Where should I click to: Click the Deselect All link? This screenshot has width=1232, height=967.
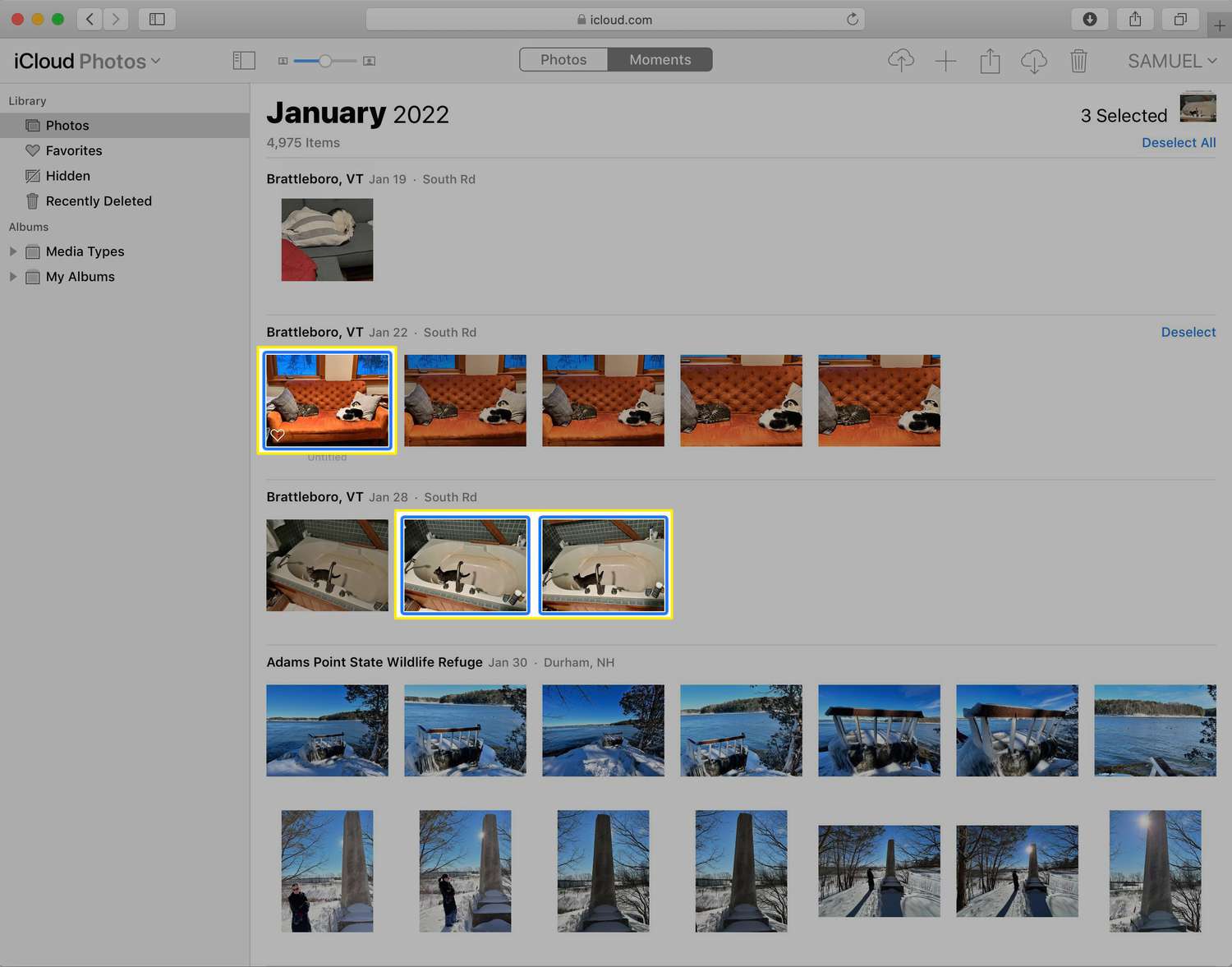(1178, 143)
